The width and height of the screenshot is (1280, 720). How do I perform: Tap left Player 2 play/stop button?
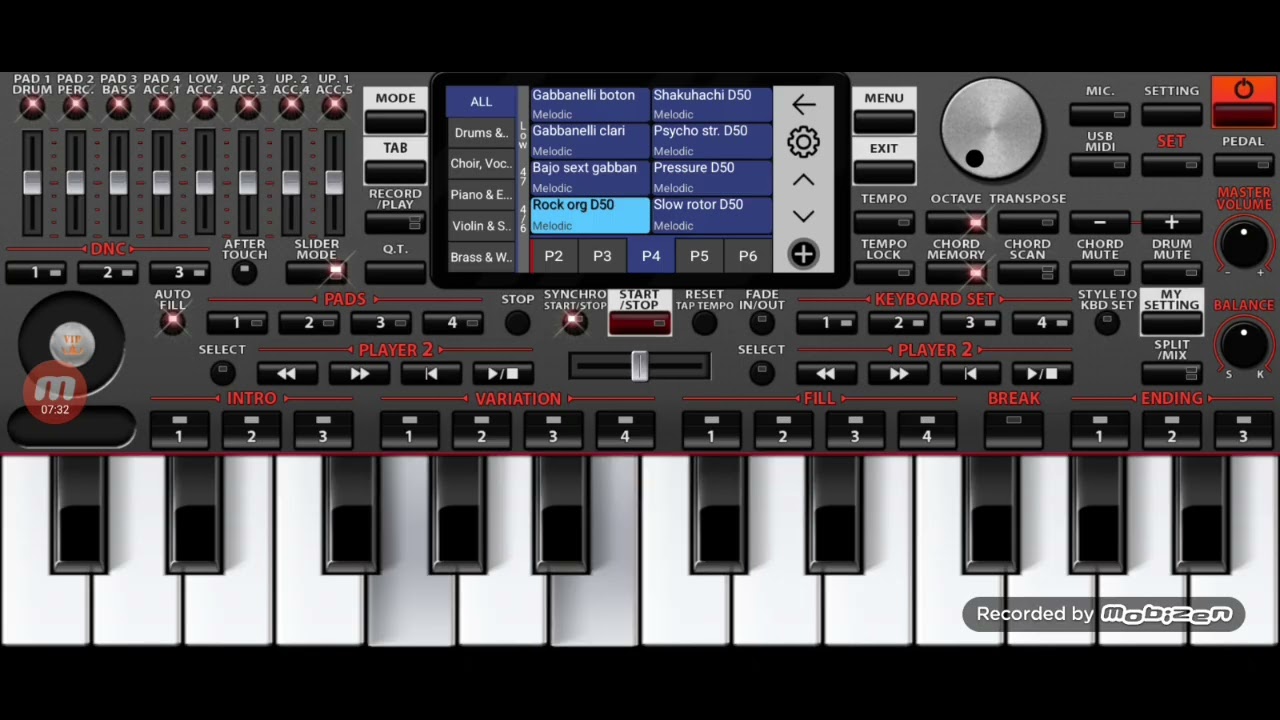coord(503,373)
